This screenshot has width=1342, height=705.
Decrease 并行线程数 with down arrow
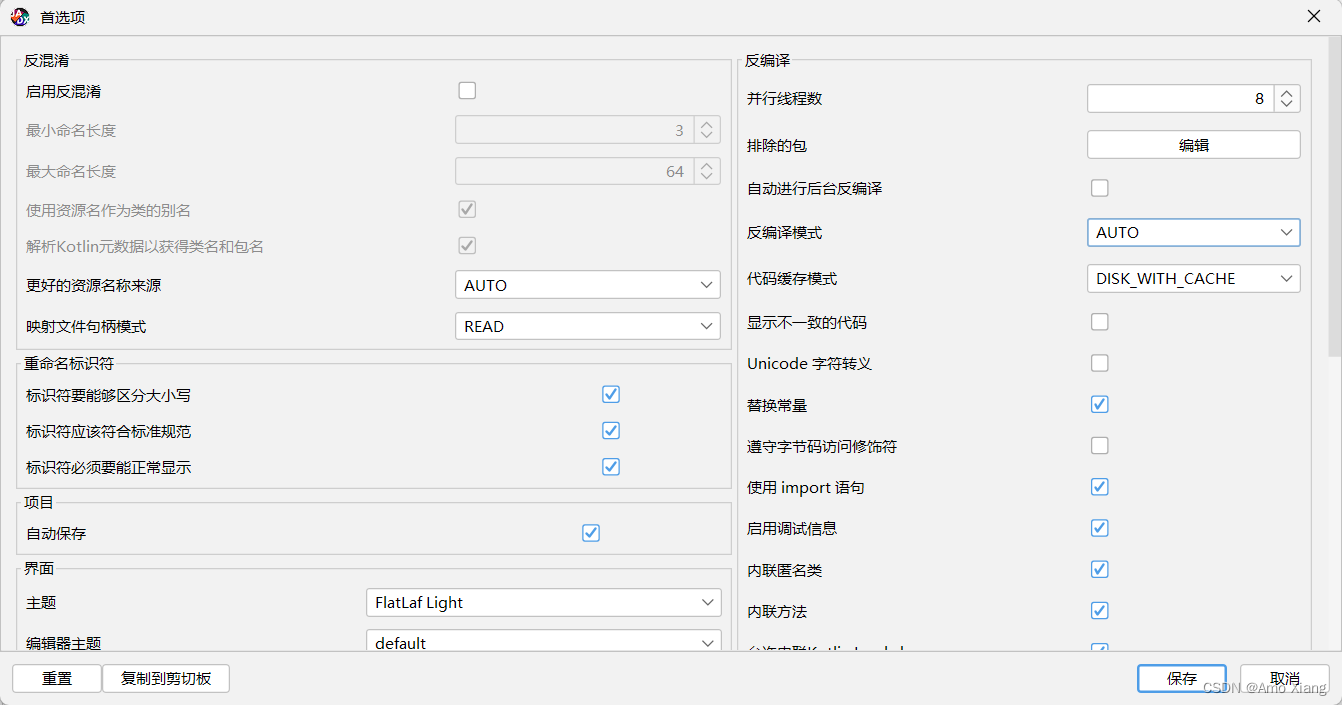pos(1287,105)
